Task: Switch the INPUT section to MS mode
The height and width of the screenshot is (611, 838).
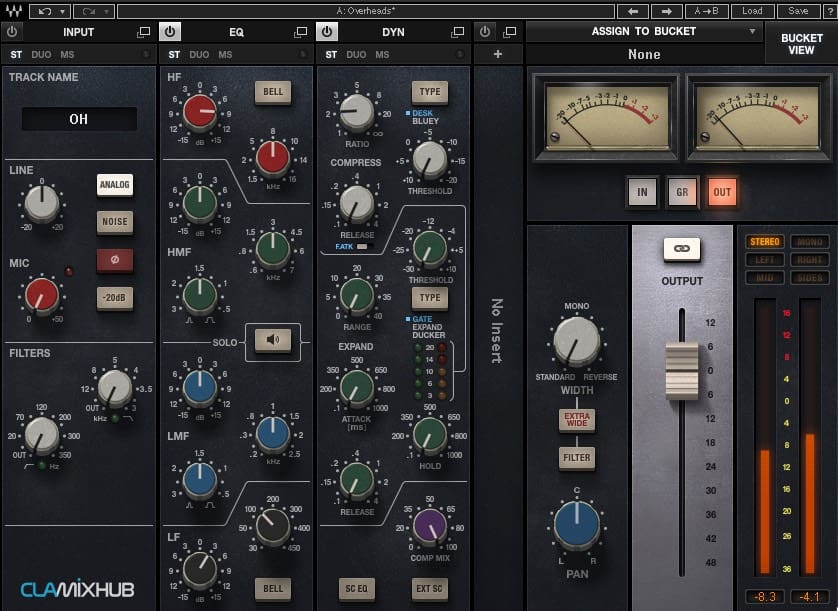Action: click(x=68, y=54)
